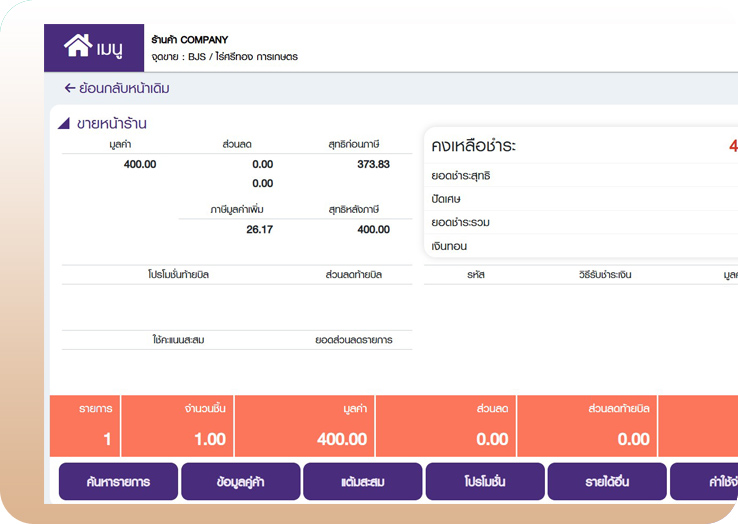Click the ใช้คะแนนสะสม header

point(178,340)
